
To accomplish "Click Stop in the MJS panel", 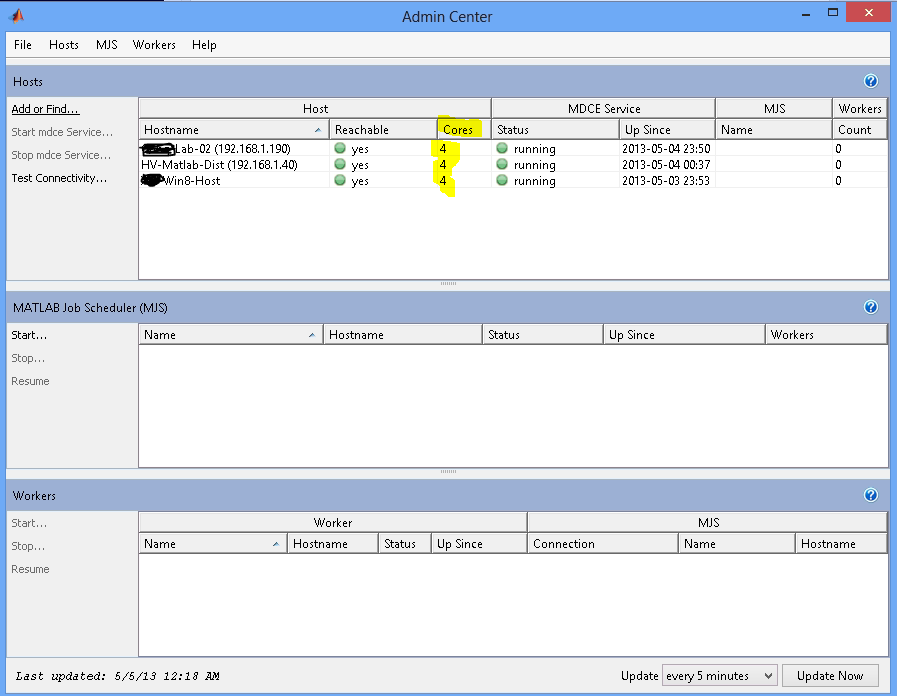I will (x=28, y=358).
